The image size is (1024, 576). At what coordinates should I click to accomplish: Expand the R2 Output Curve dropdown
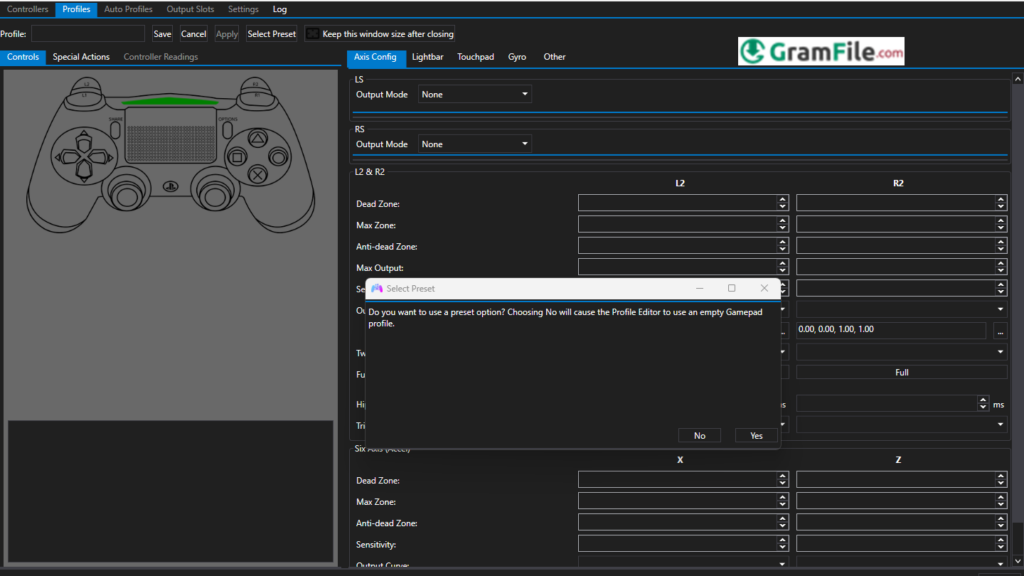click(x=998, y=308)
